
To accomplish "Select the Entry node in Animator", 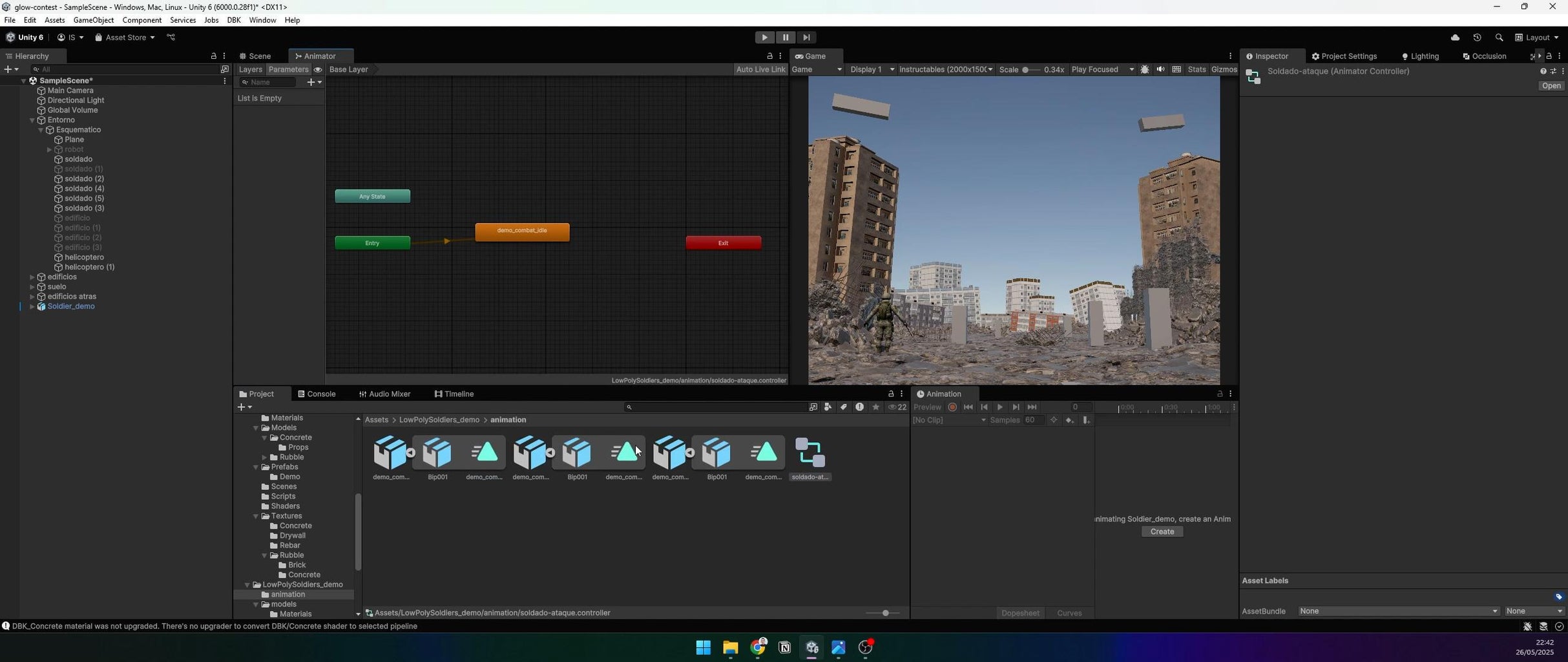I will [372, 243].
